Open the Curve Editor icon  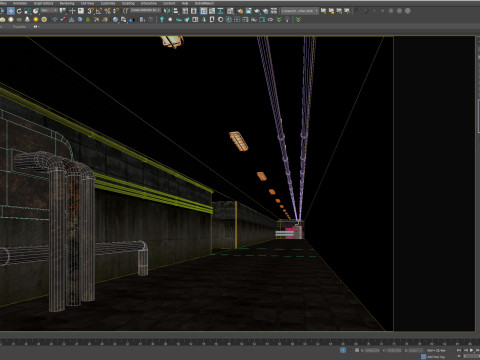pos(212,11)
